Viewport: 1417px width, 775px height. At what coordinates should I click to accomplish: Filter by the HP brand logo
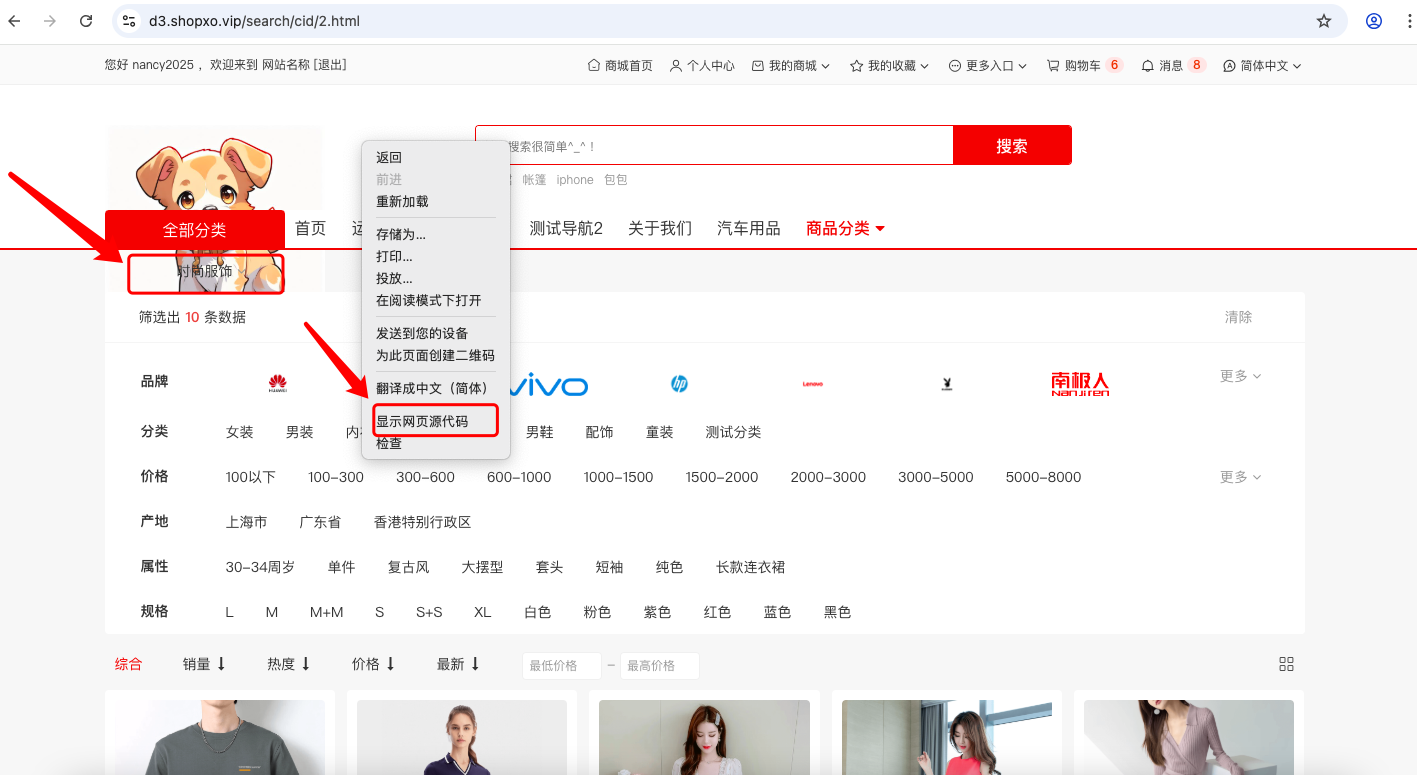pyautogui.click(x=680, y=384)
